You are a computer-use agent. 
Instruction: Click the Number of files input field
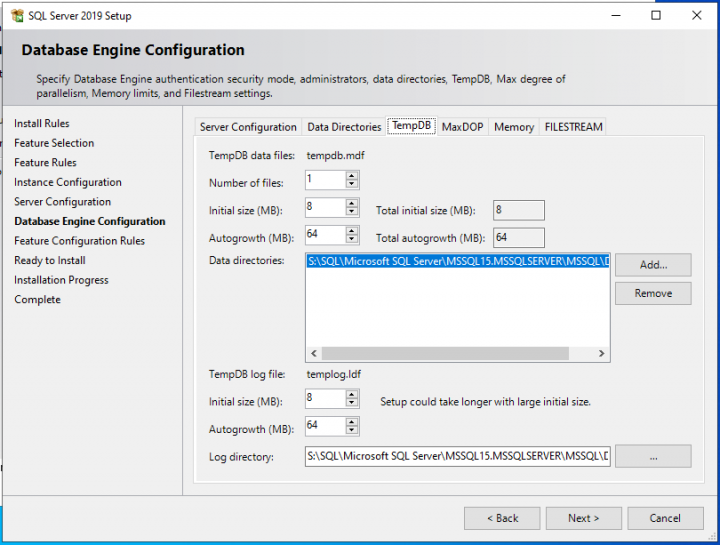pos(326,180)
